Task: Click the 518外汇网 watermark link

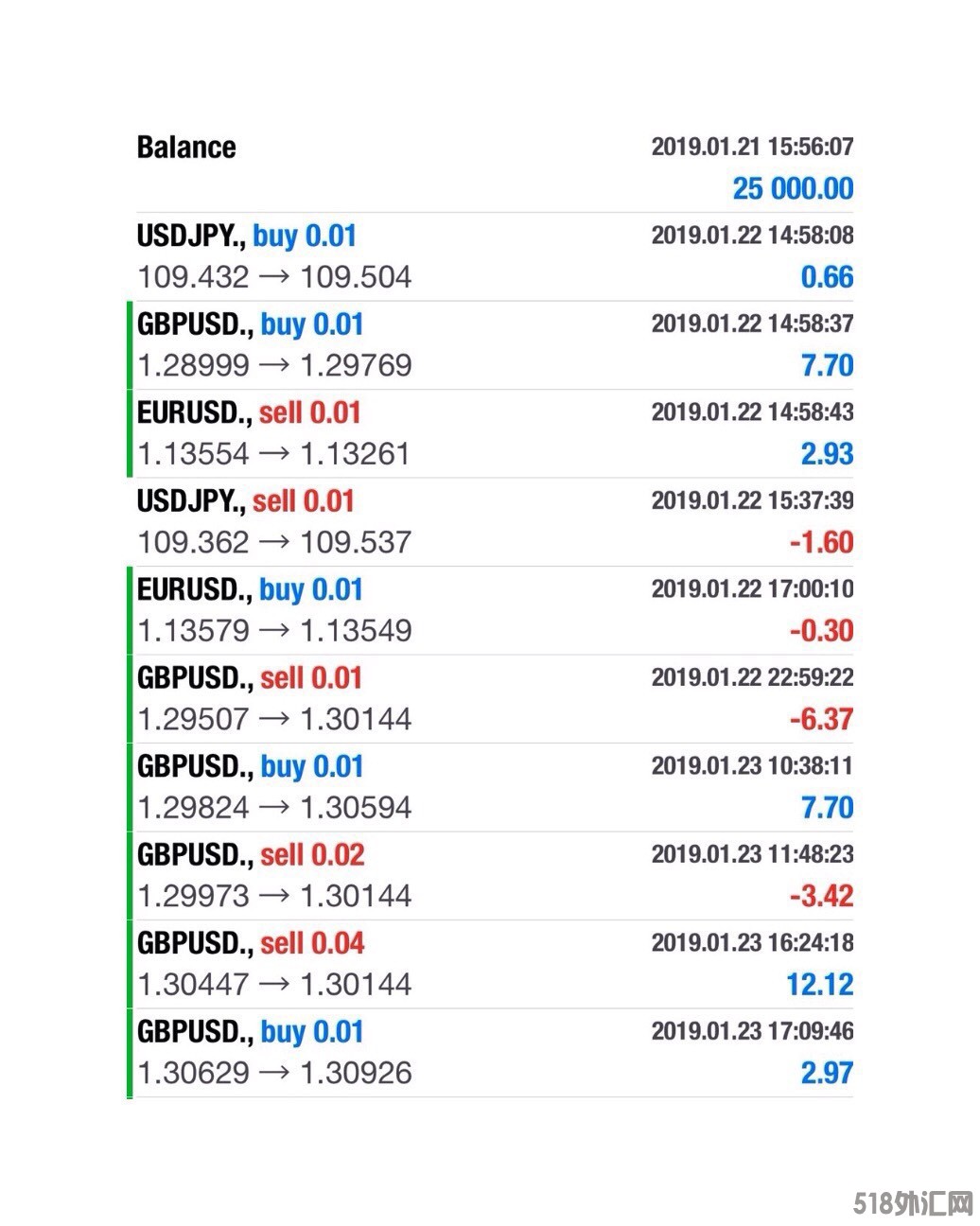Action: pyautogui.click(x=913, y=1204)
